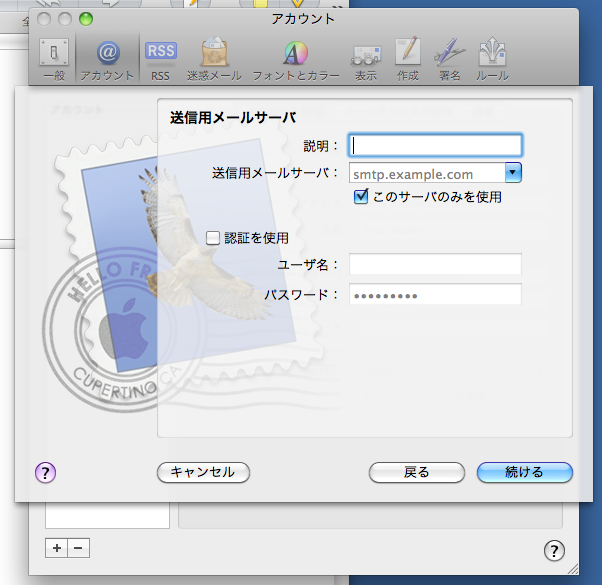Image resolution: width=602 pixels, height=585 pixels.
Task: Open the 署名 (Signatures) preferences pane
Action: 449,58
